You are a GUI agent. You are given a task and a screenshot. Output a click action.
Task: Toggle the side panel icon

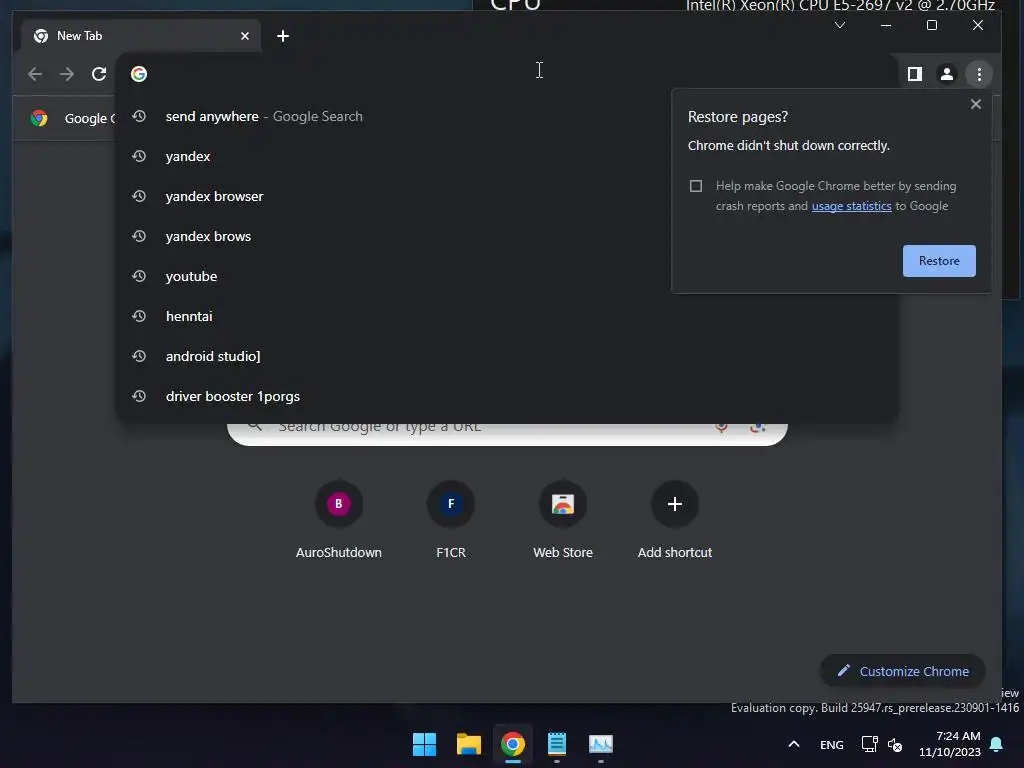(914, 74)
